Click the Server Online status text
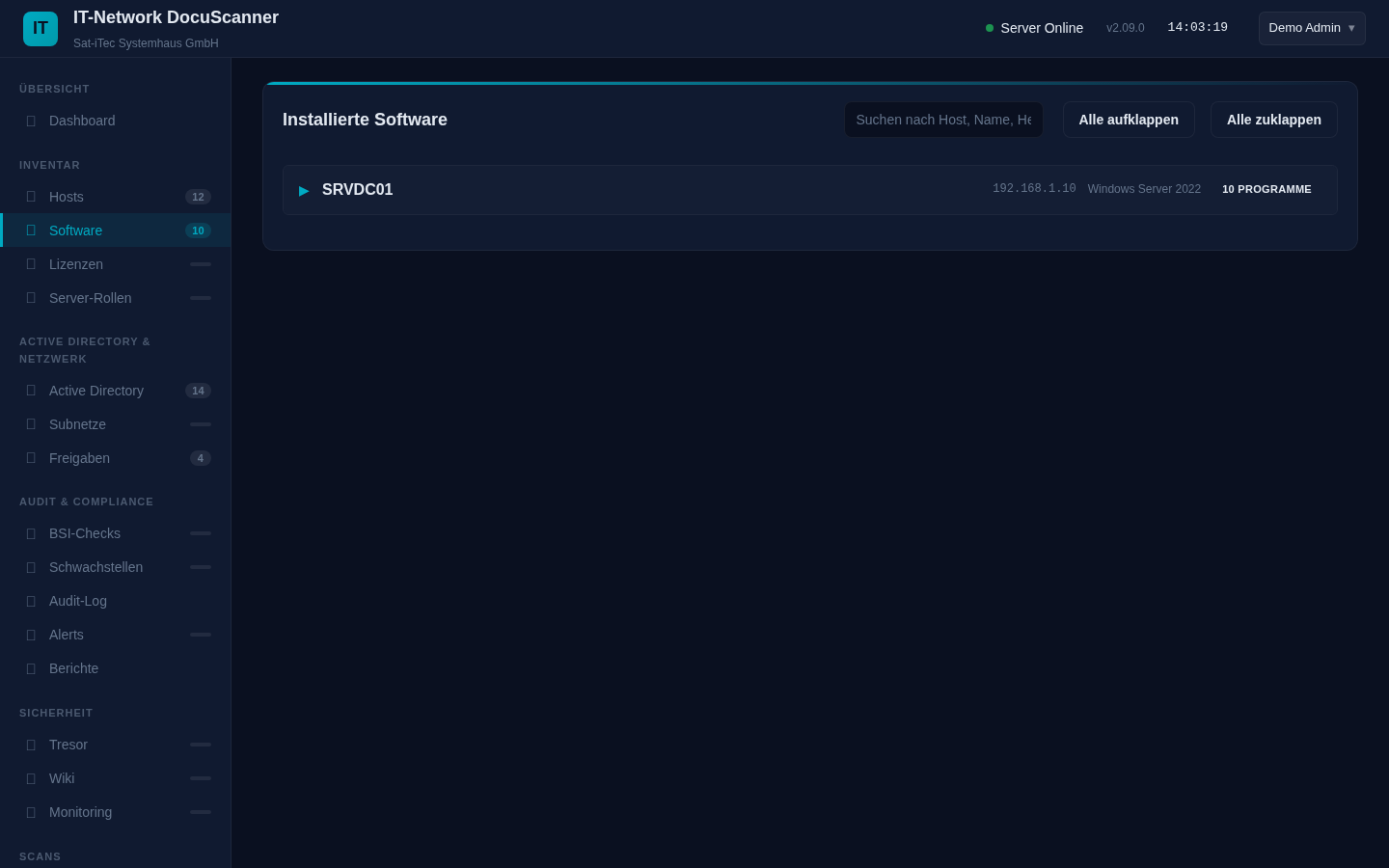 point(1042,28)
